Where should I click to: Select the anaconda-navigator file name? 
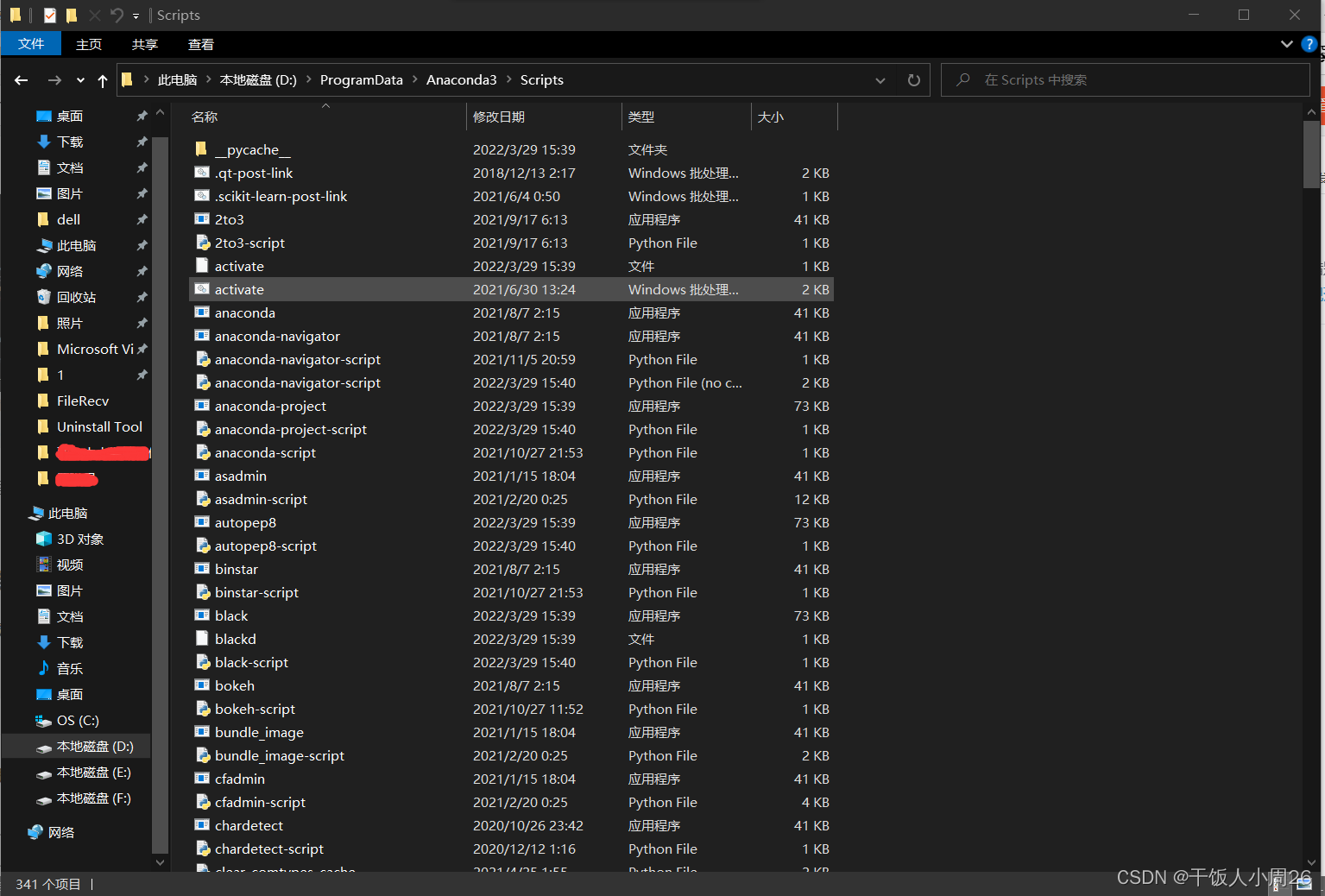277,336
